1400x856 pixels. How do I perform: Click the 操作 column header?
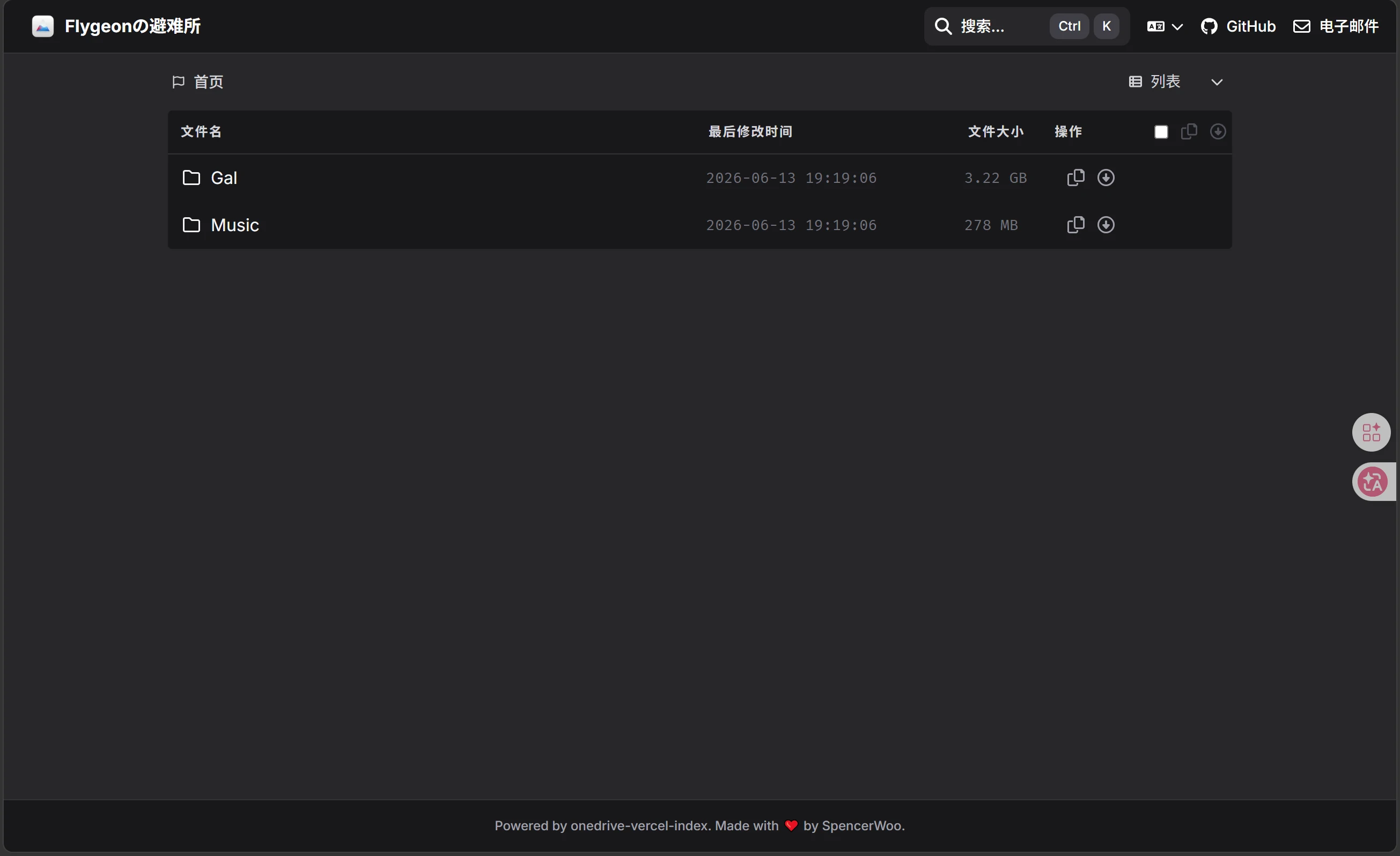click(1067, 132)
